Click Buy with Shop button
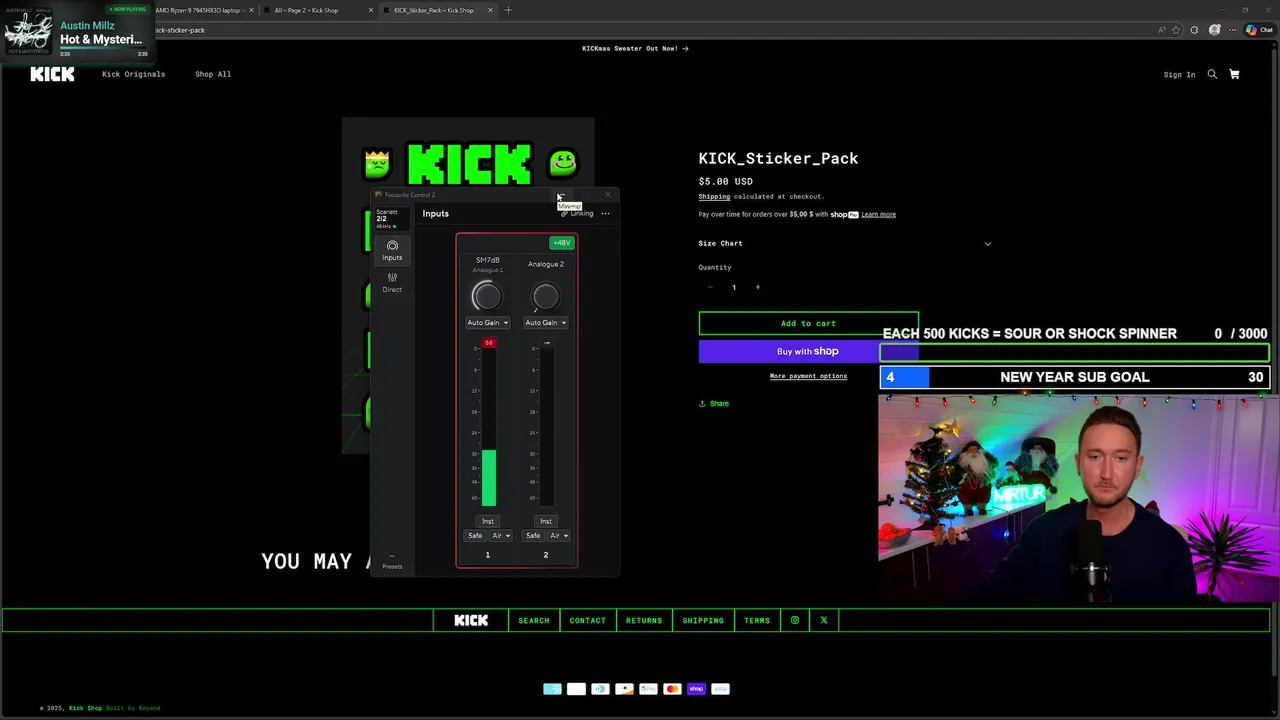 click(x=808, y=351)
